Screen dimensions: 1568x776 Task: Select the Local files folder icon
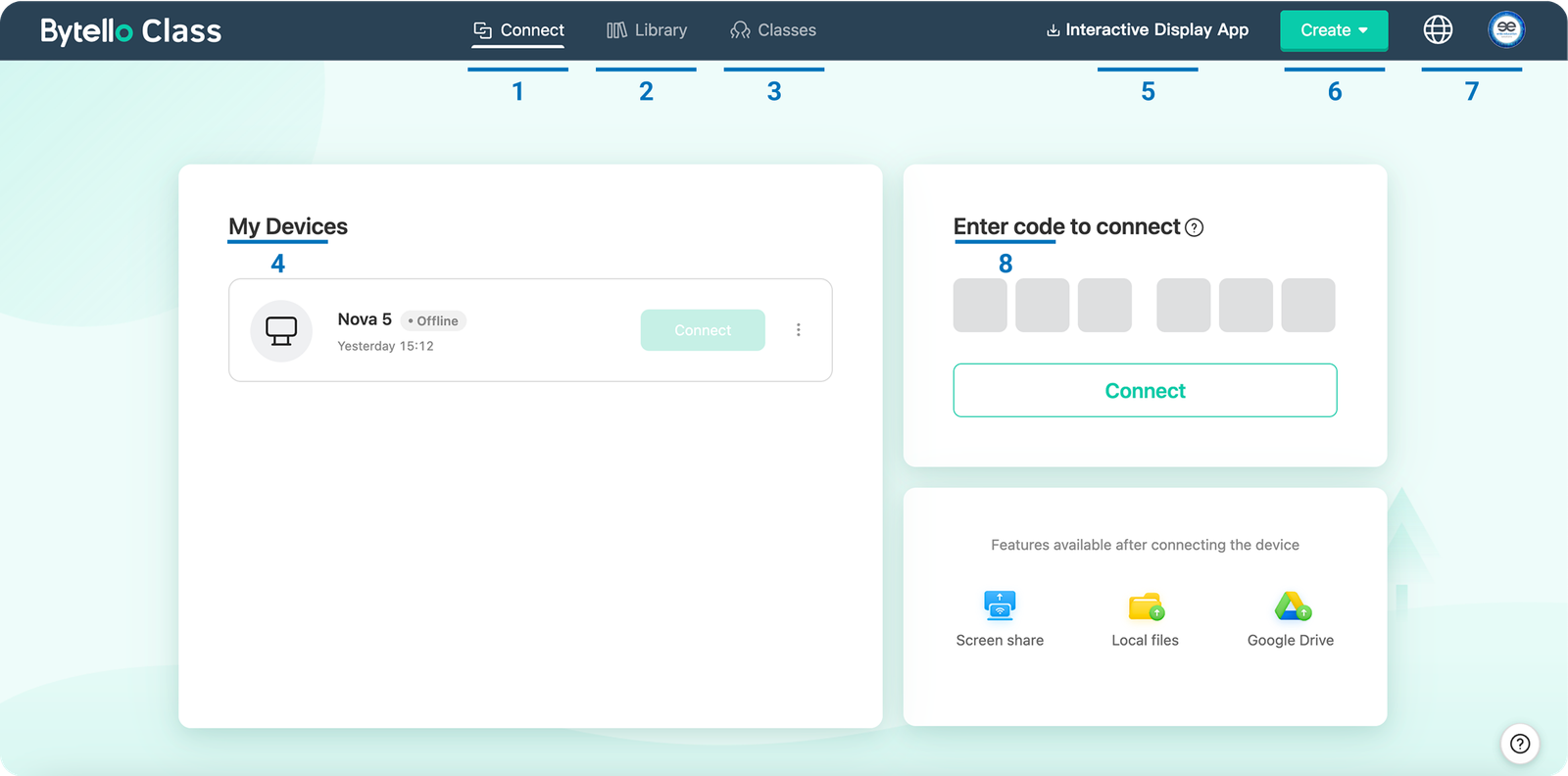1145,606
